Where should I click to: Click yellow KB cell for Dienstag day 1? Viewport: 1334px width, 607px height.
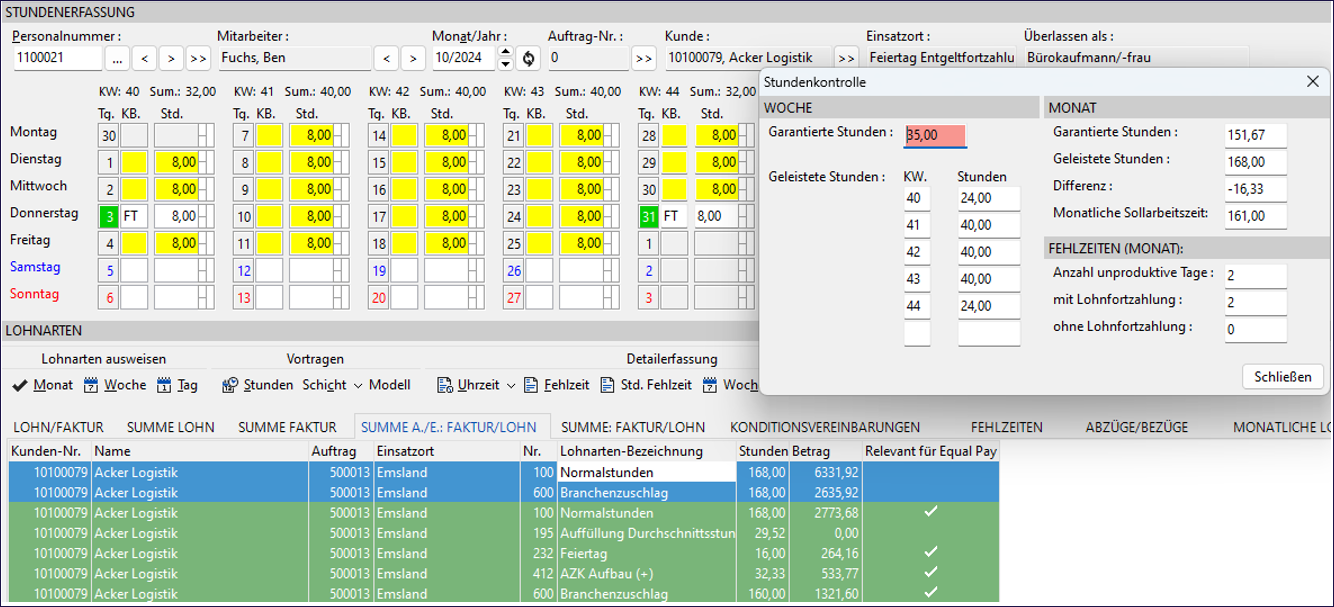click(x=134, y=161)
